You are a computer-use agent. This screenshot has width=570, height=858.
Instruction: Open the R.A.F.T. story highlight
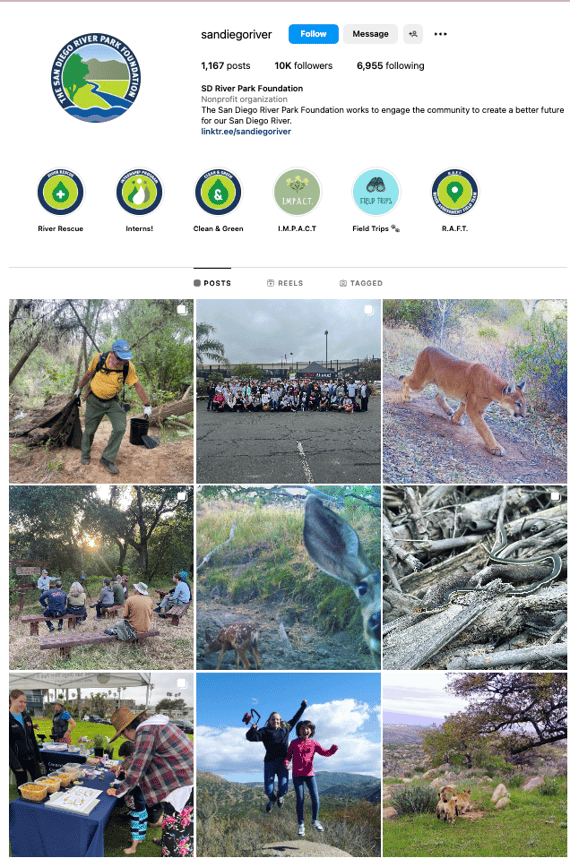(x=455, y=192)
